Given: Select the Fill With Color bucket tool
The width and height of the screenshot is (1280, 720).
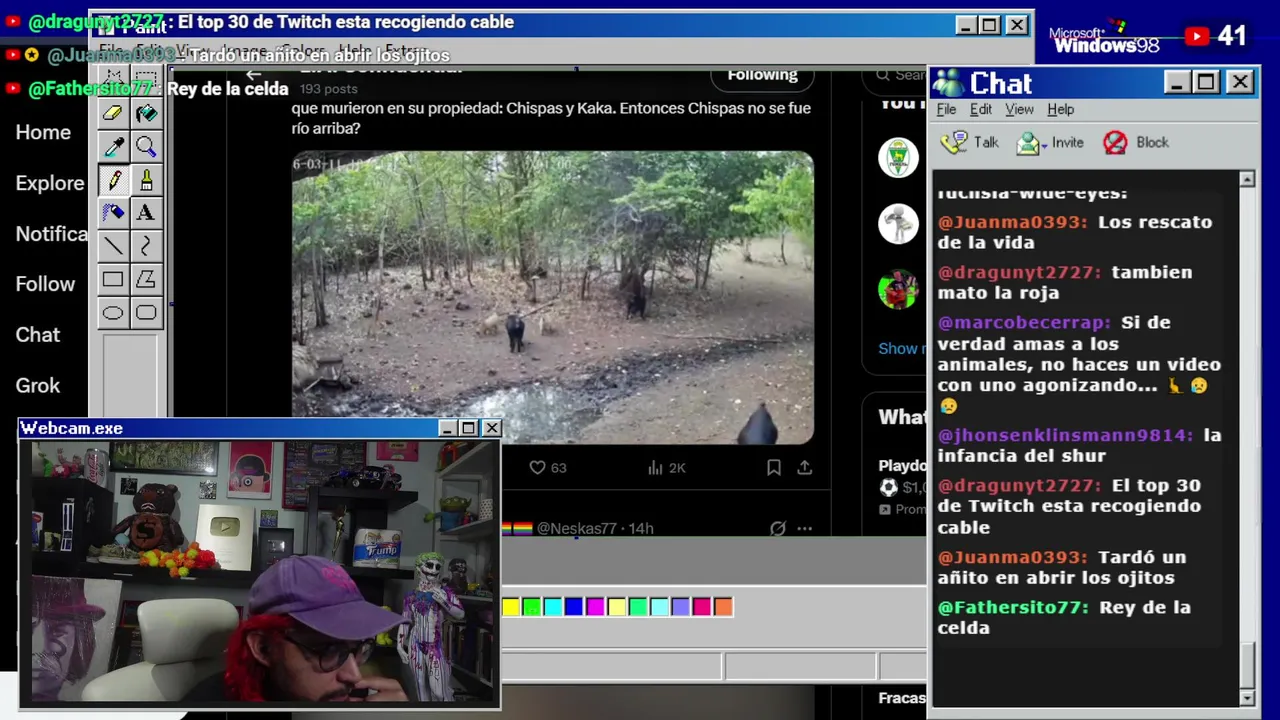Looking at the screenshot, I should pos(146,114).
